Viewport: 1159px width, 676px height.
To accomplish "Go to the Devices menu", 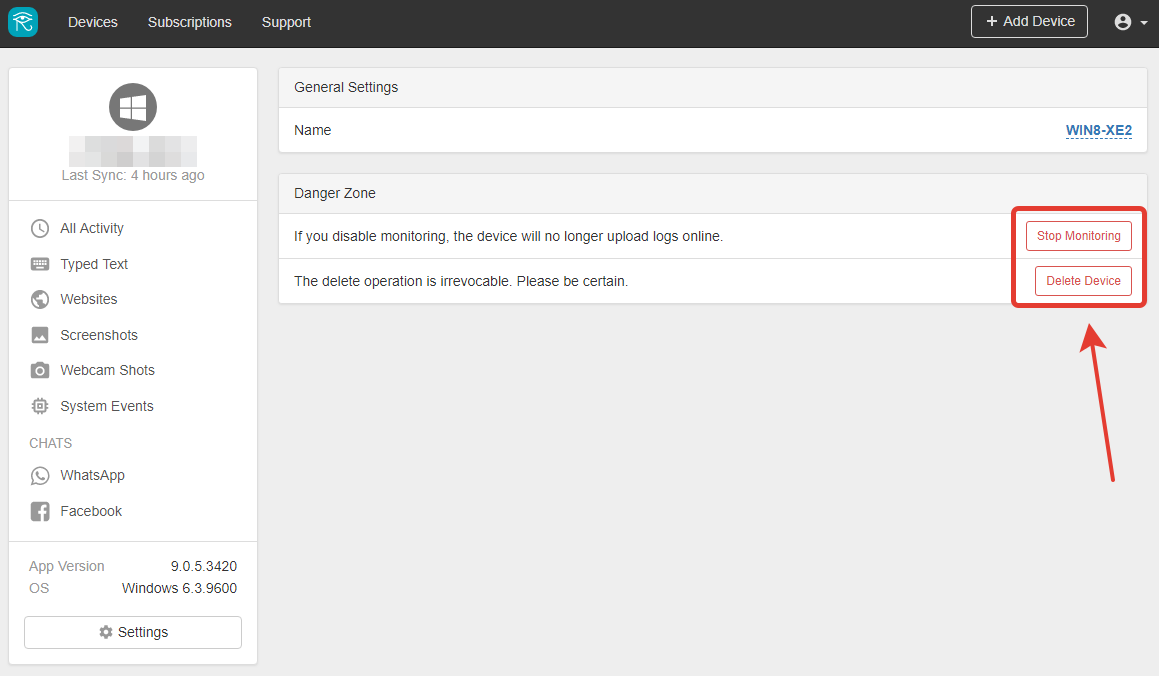I will pos(92,22).
